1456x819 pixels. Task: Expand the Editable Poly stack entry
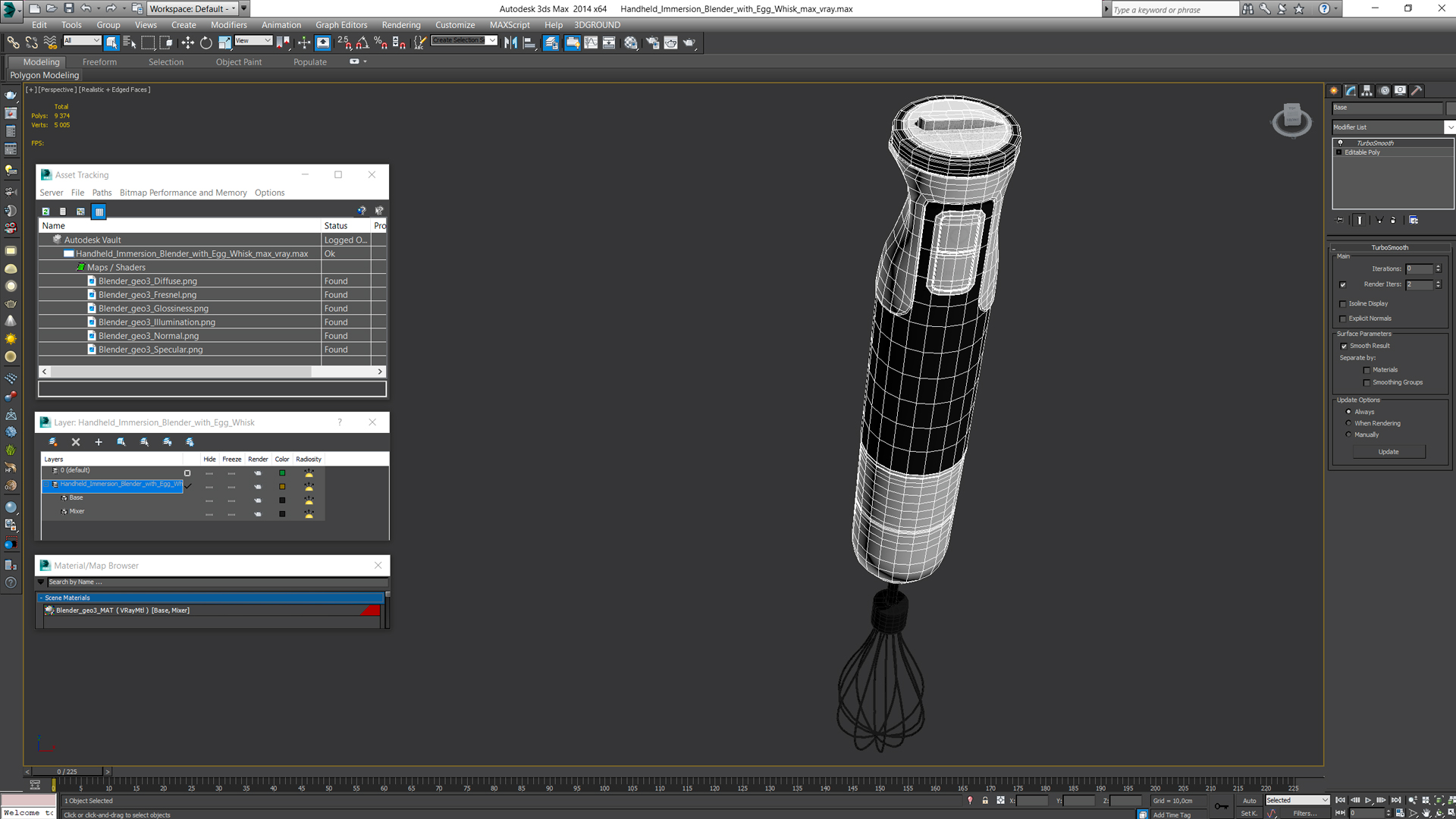coord(1339,152)
